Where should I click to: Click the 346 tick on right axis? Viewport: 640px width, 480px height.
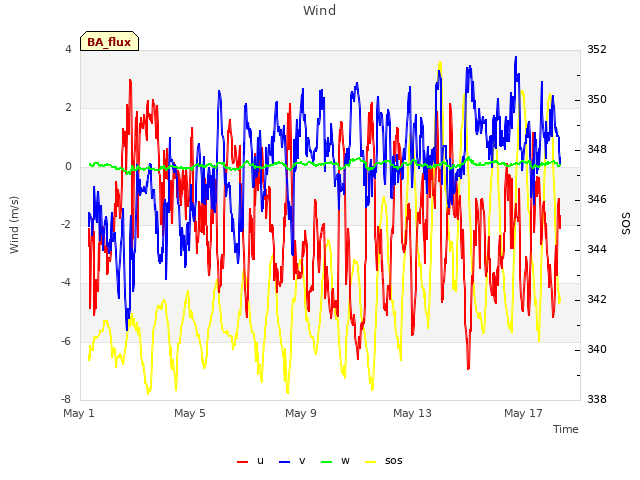597,199
